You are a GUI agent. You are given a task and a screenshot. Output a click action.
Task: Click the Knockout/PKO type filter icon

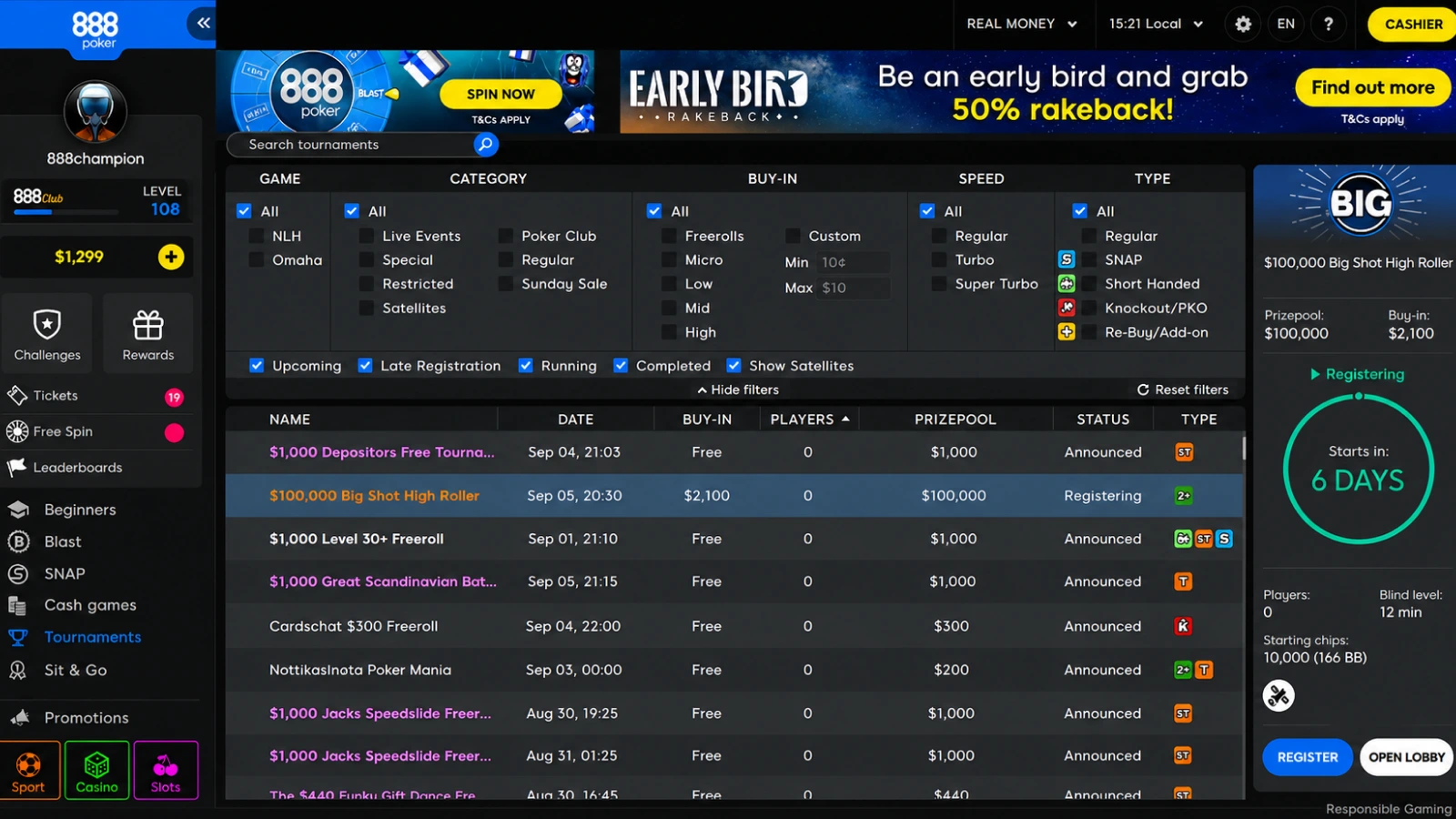1067,308
